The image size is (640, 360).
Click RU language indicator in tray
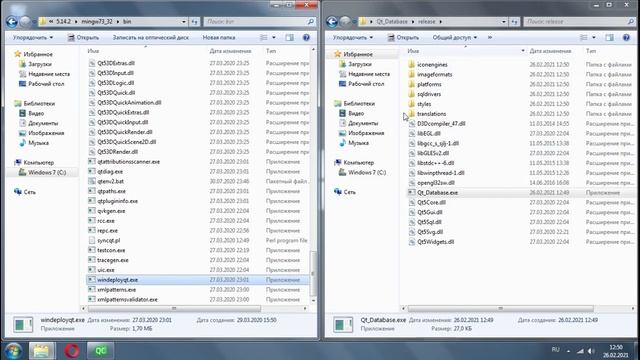click(556, 350)
